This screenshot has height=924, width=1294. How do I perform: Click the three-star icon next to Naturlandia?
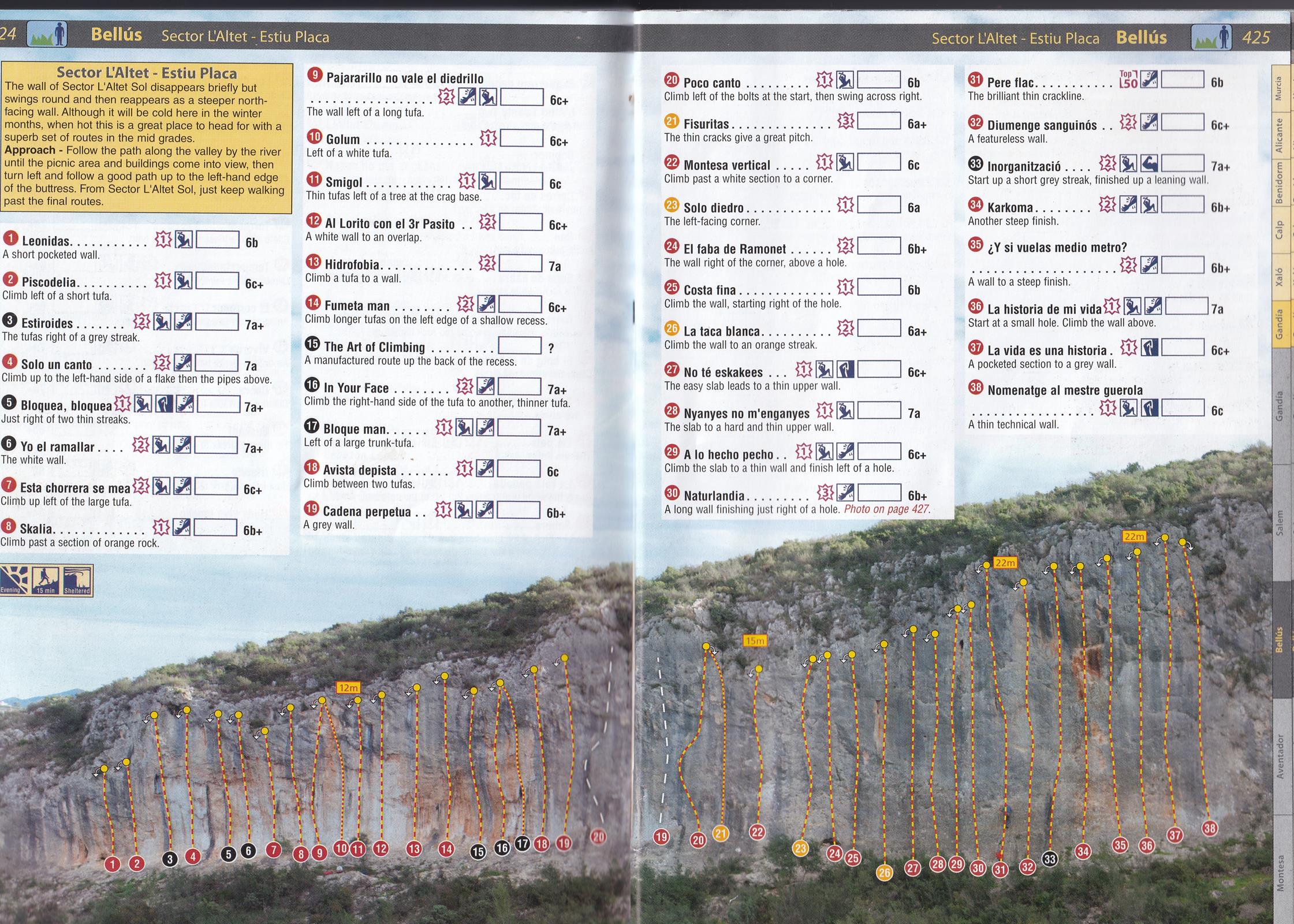[x=826, y=493]
